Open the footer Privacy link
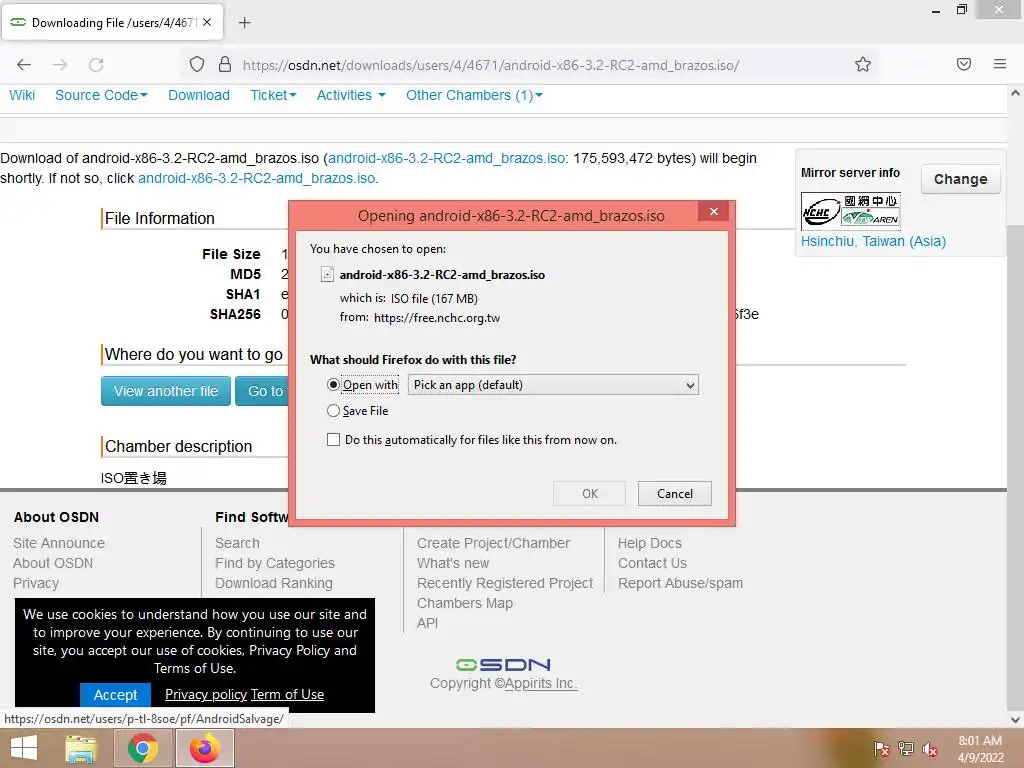This screenshot has width=1024, height=768. [36, 583]
